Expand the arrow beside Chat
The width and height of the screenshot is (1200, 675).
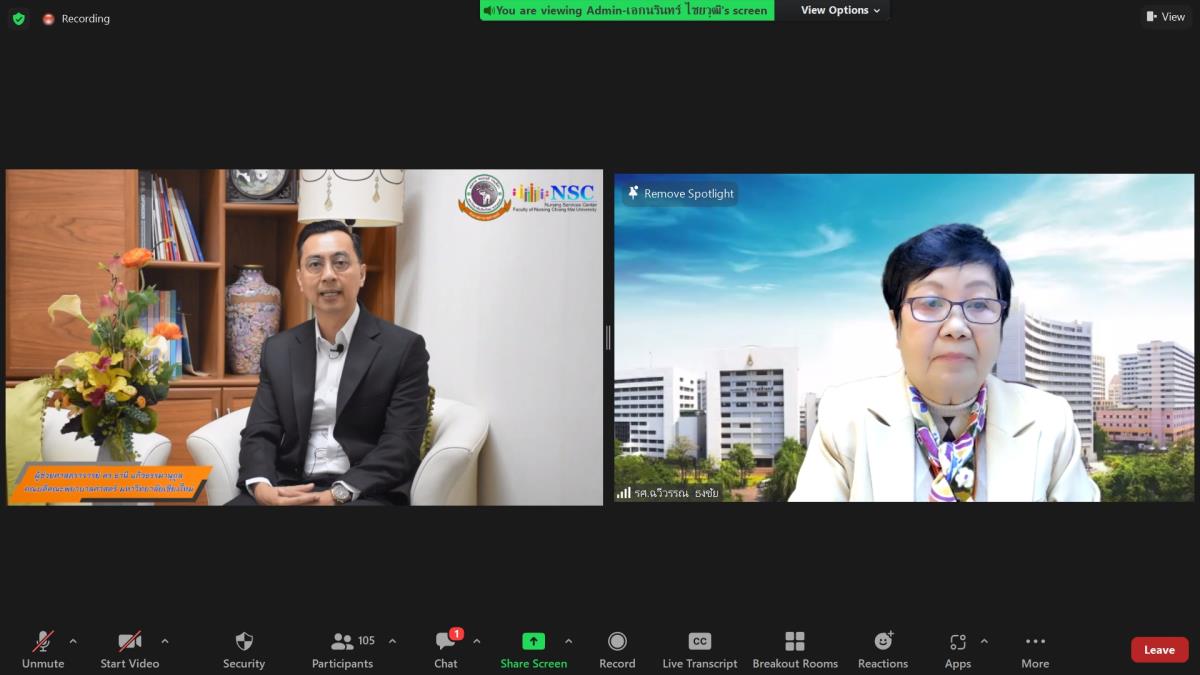(x=477, y=641)
